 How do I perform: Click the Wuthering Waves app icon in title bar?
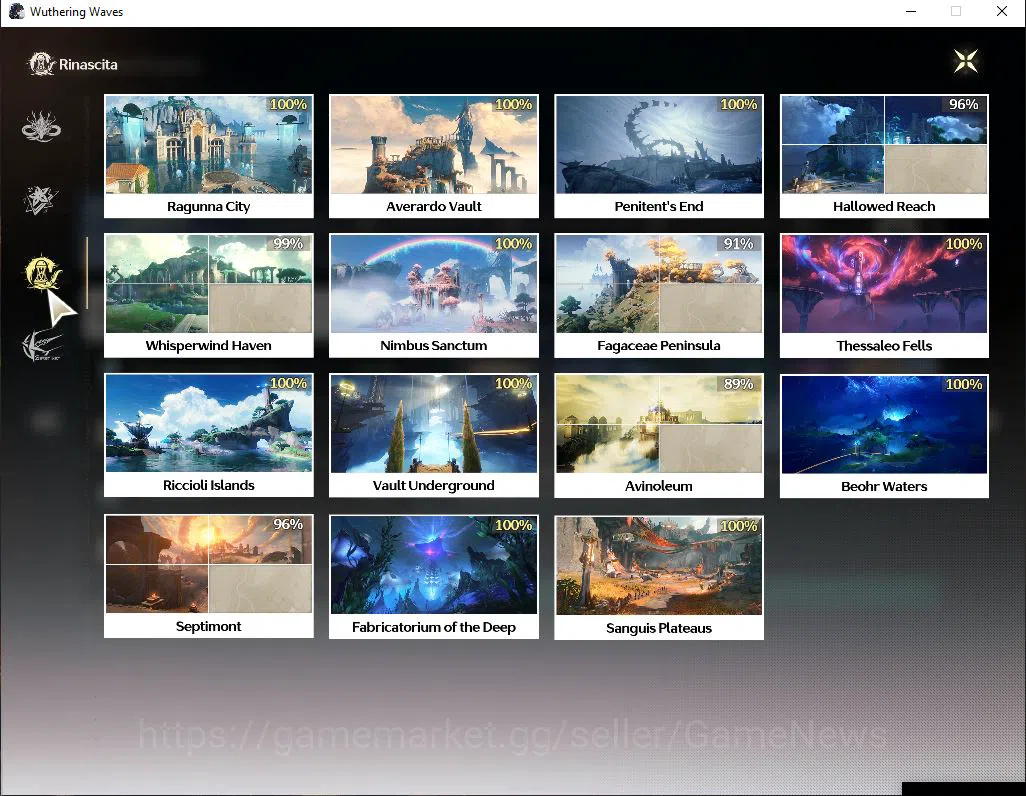click(x=16, y=11)
